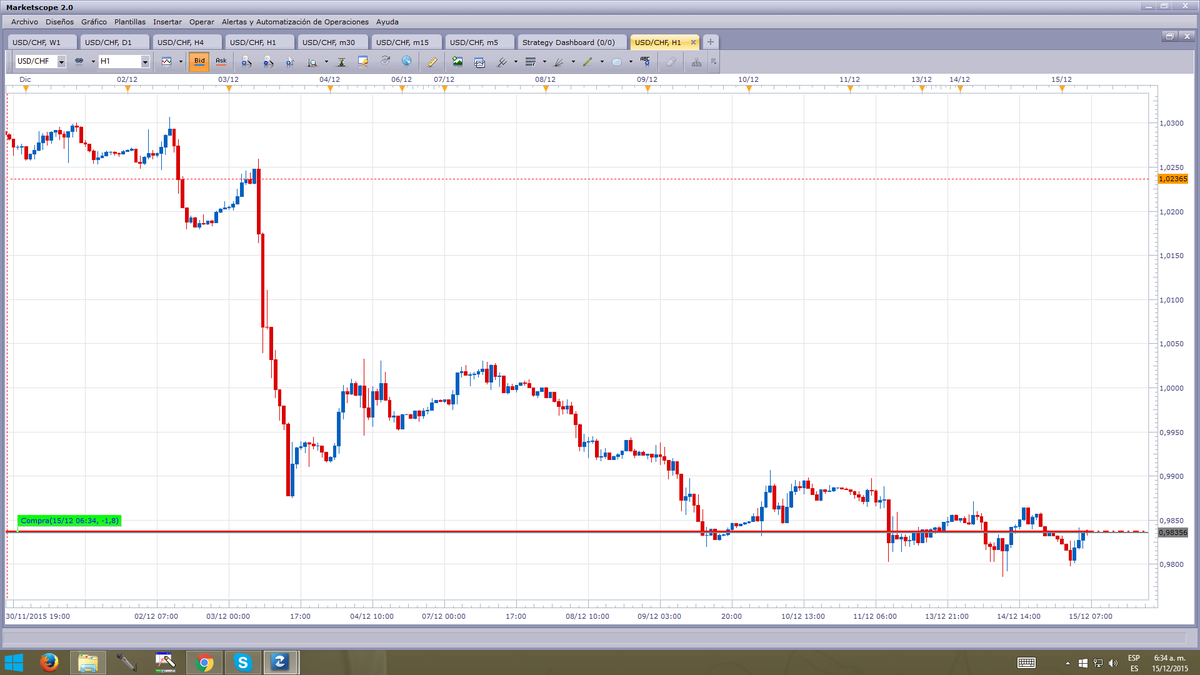Switch to the USD/CHF, m30 tab
This screenshot has height=675, width=1200.
click(x=333, y=42)
